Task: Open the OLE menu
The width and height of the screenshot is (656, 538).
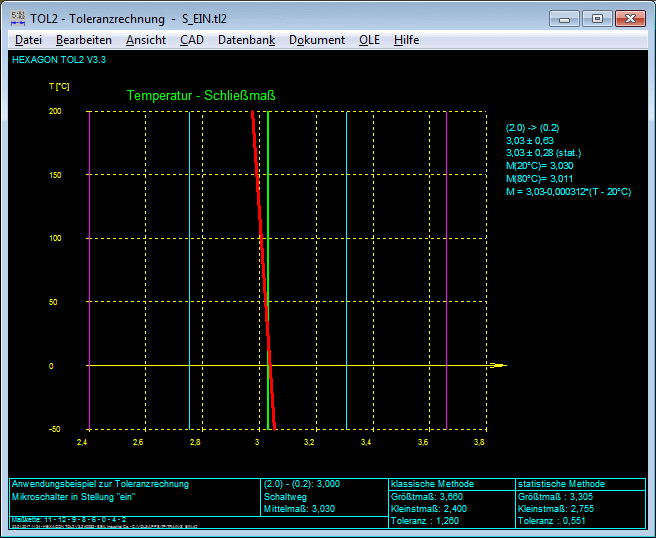Action: 369,40
